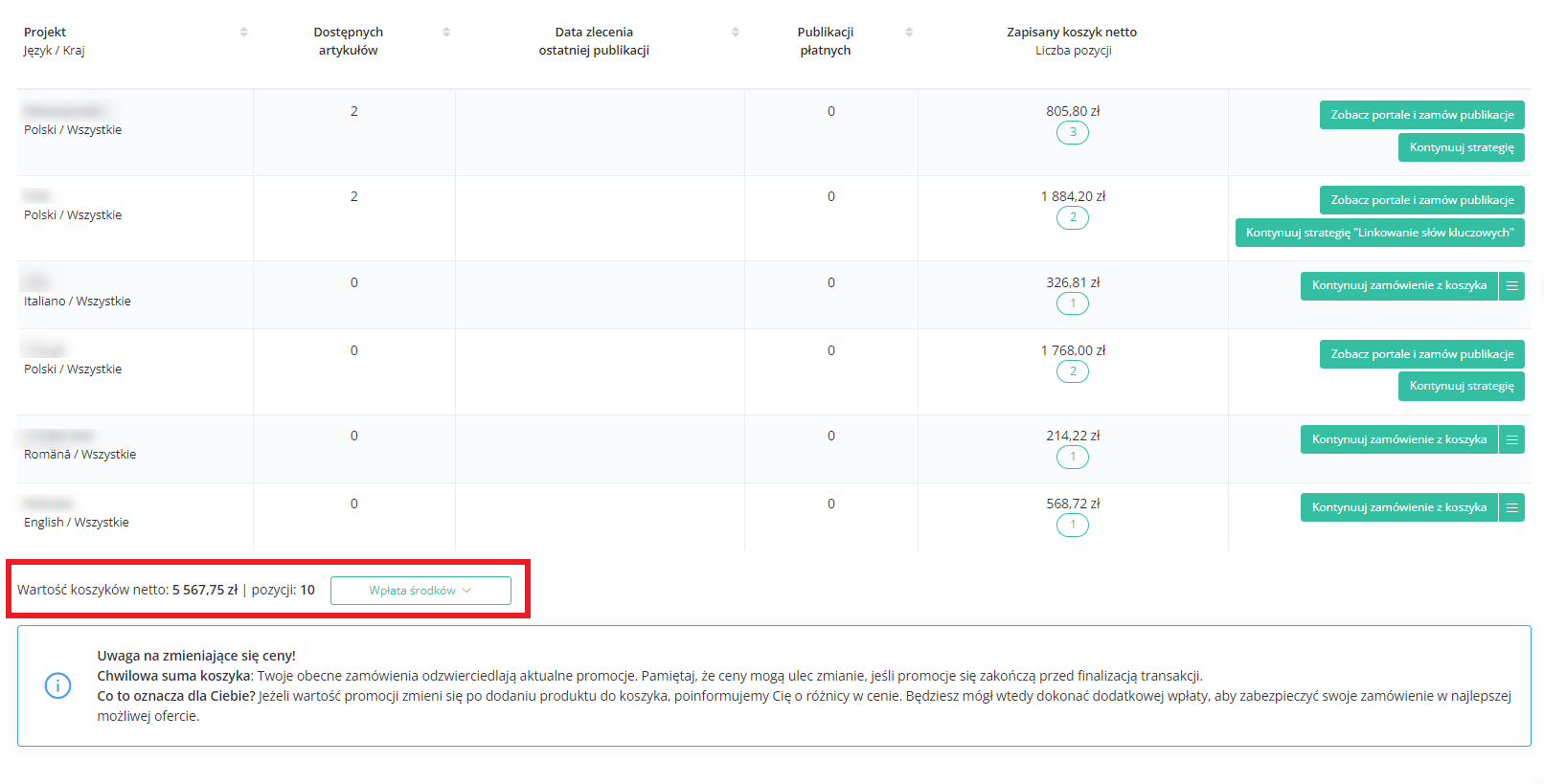Click Zobacz portale button in first row
The width and height of the screenshot is (1544, 784).
pos(1421,115)
